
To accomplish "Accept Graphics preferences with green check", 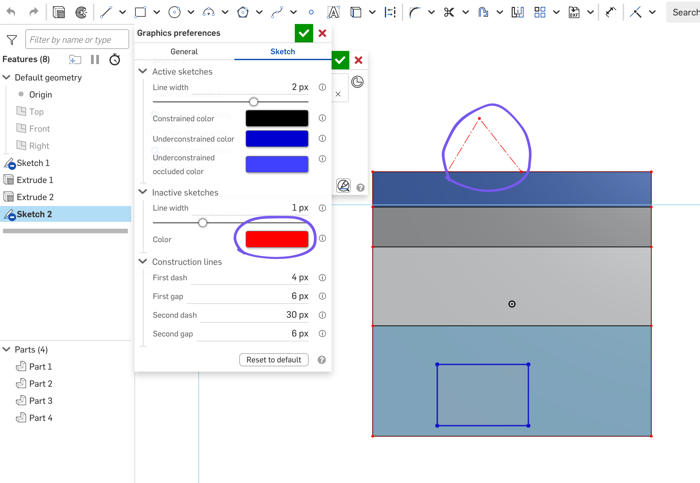I will [304, 33].
